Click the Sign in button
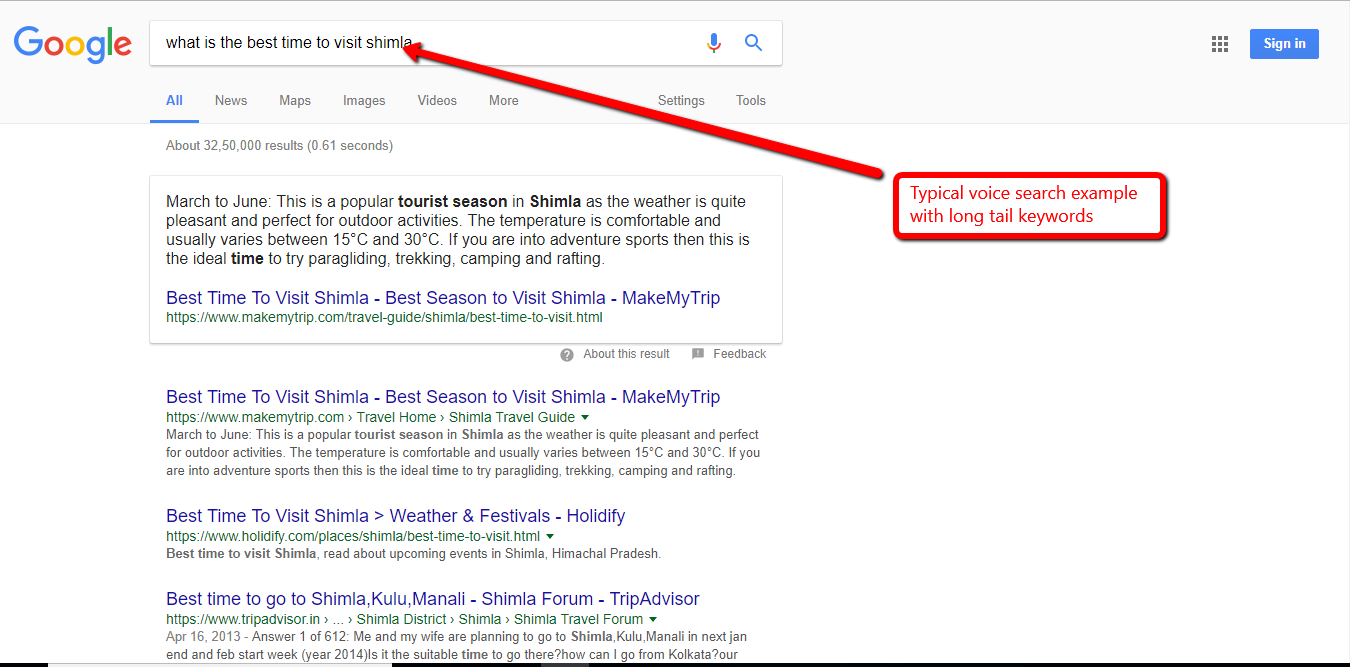1350x667 pixels. (x=1284, y=44)
